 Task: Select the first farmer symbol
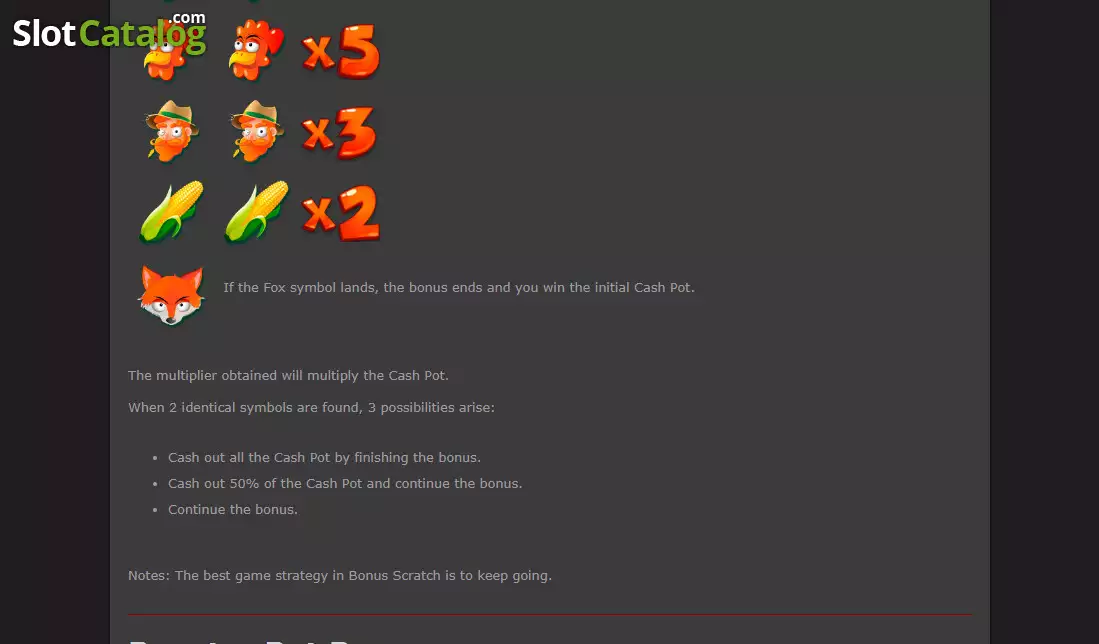tap(172, 131)
